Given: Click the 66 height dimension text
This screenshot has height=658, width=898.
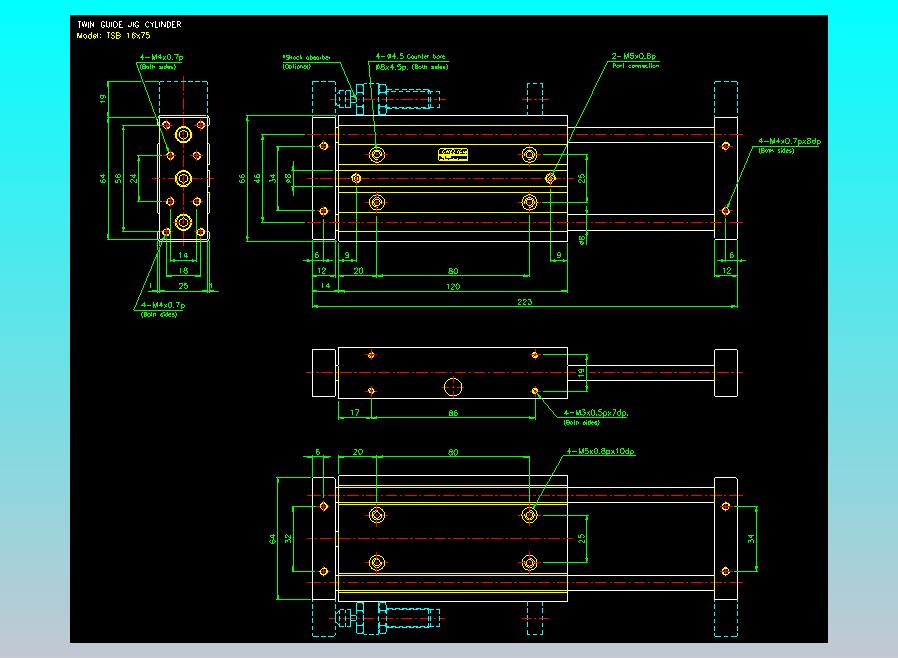Looking at the screenshot, I should [242, 178].
